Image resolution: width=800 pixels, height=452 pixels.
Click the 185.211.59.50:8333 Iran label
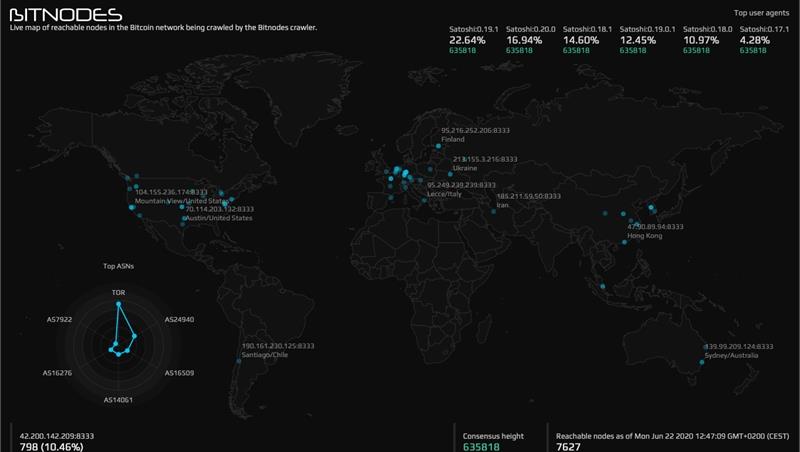[x=529, y=200]
